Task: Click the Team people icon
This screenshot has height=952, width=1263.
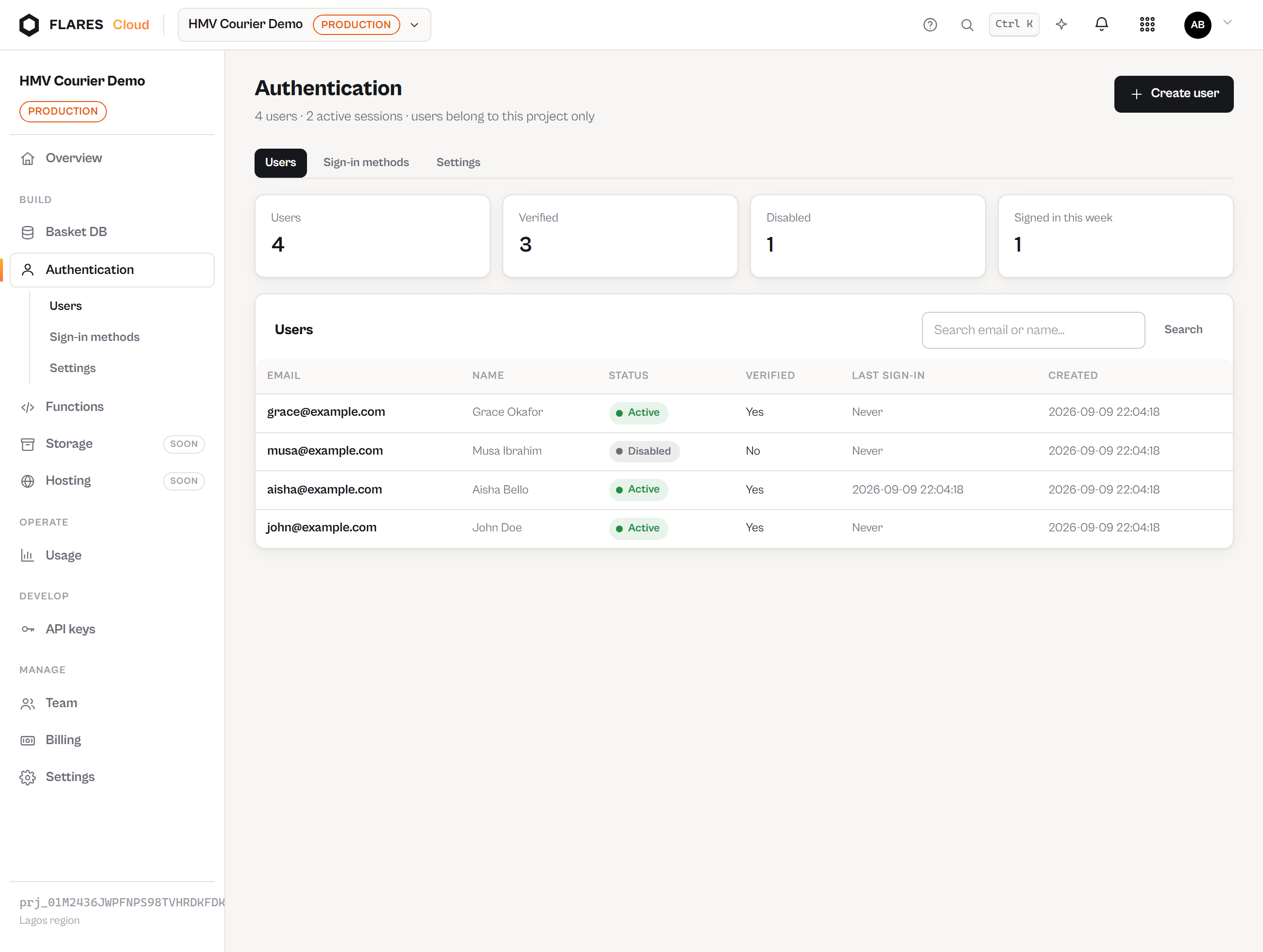Action: (27, 703)
